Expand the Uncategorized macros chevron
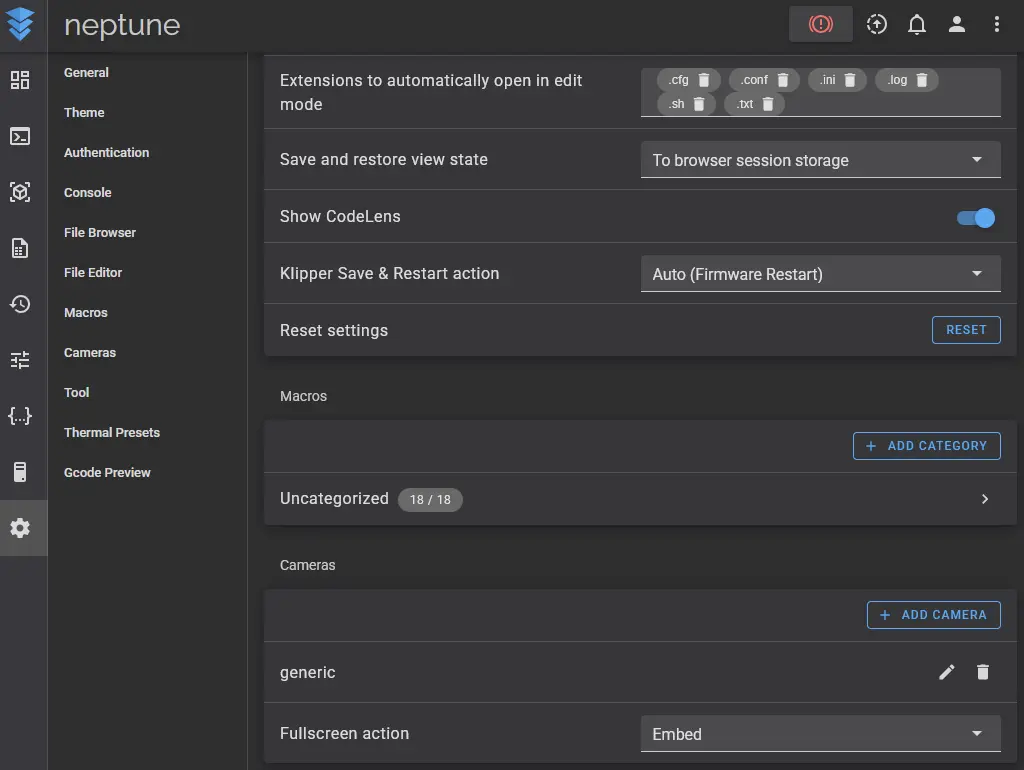Image resolution: width=1024 pixels, height=770 pixels. (984, 499)
